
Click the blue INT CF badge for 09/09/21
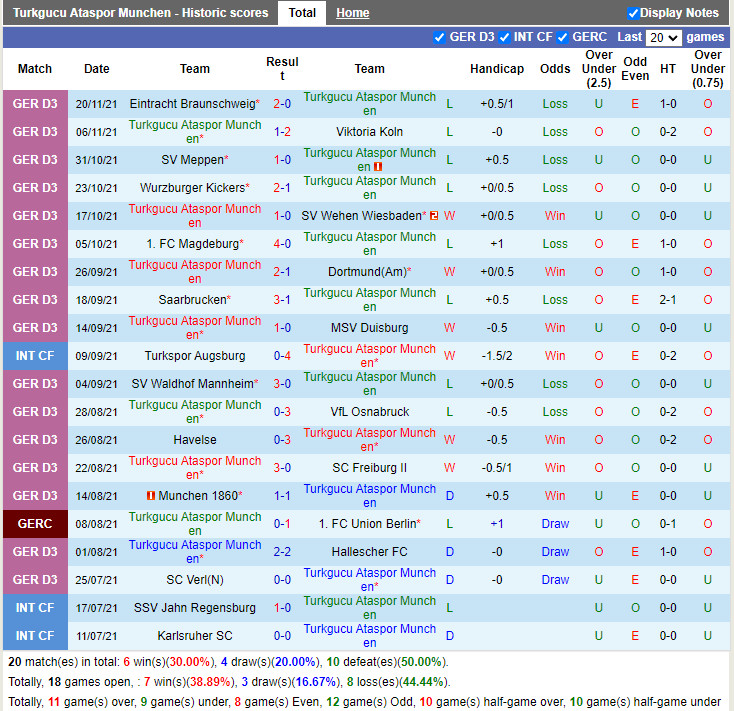point(35,356)
